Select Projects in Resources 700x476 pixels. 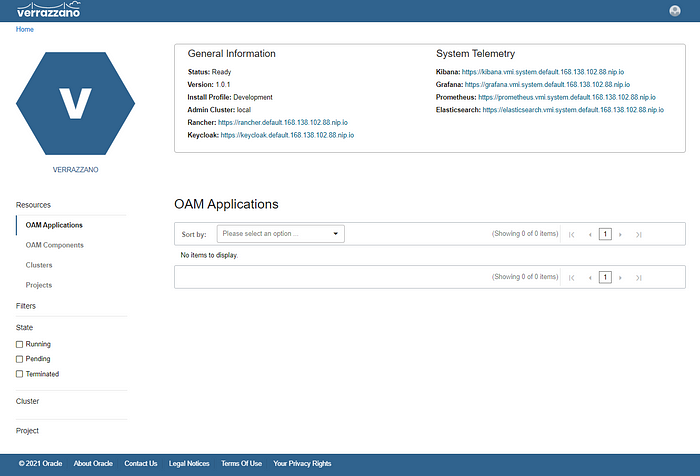click(x=39, y=285)
